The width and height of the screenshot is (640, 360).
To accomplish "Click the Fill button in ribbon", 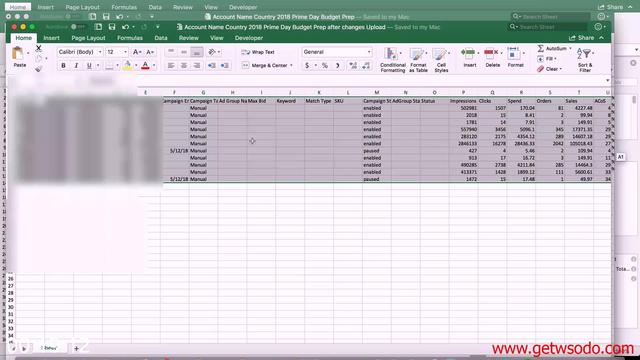I will 547,59.
